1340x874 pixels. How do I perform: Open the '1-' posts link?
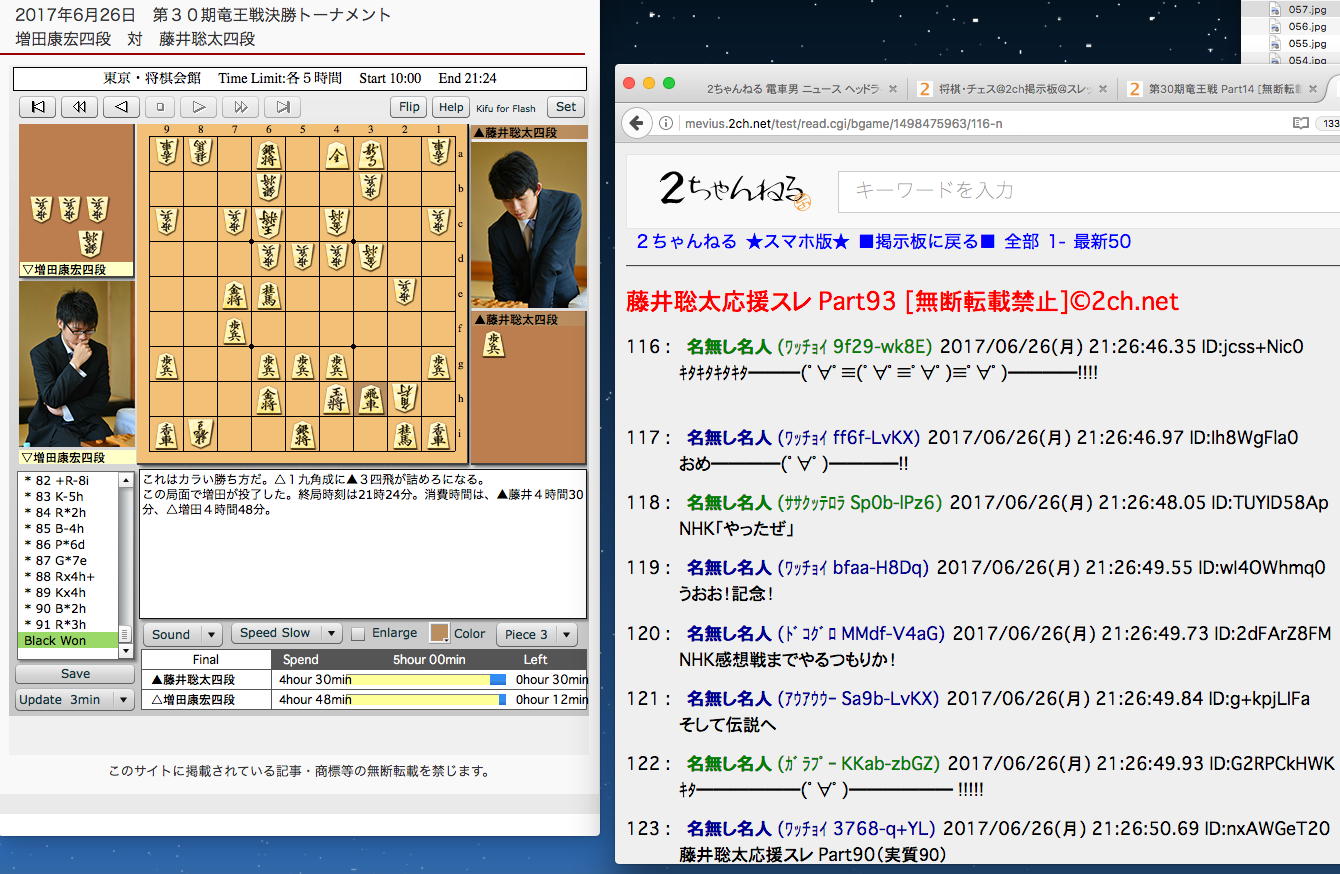pos(1057,242)
